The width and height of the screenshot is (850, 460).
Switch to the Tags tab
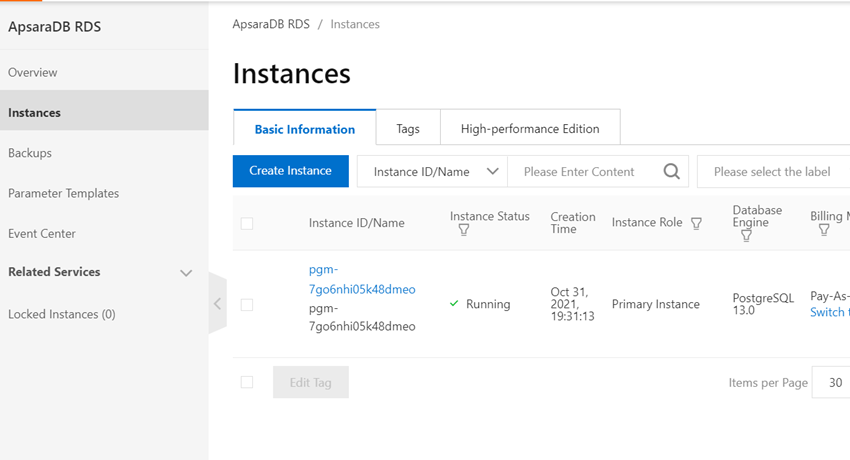click(x=408, y=129)
